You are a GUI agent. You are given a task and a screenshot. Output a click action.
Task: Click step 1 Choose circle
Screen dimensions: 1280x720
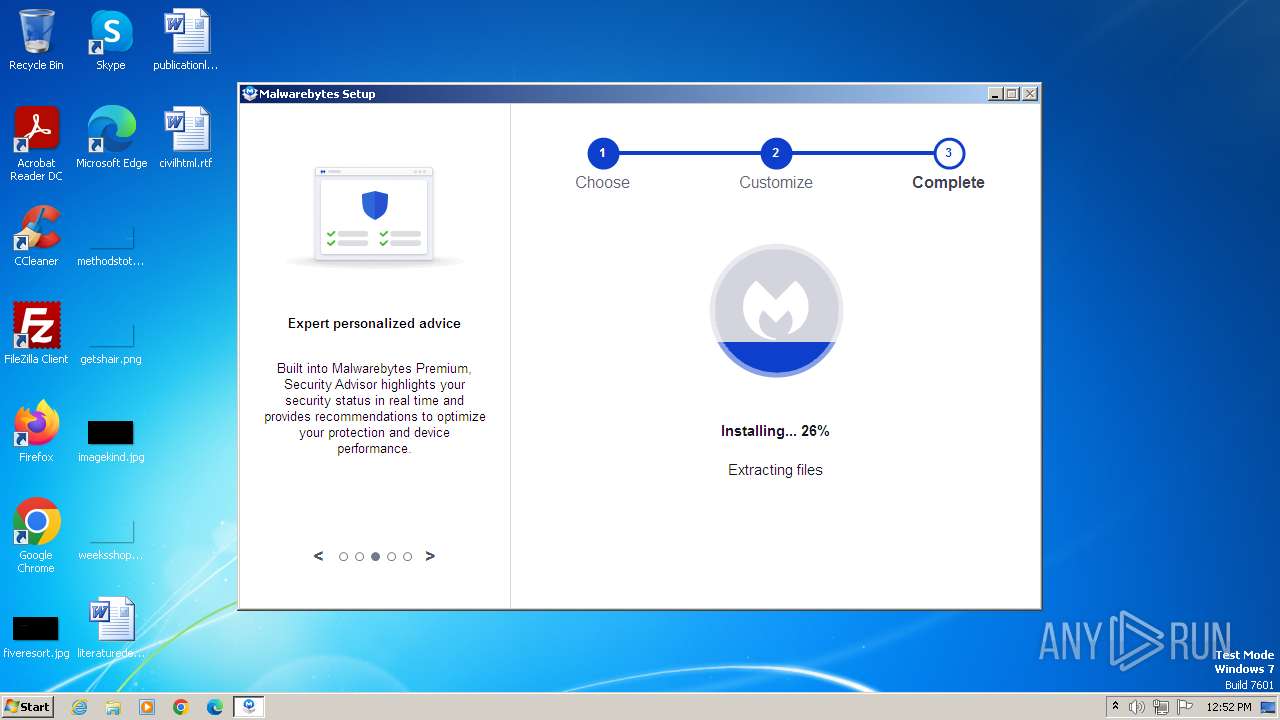[603, 154]
